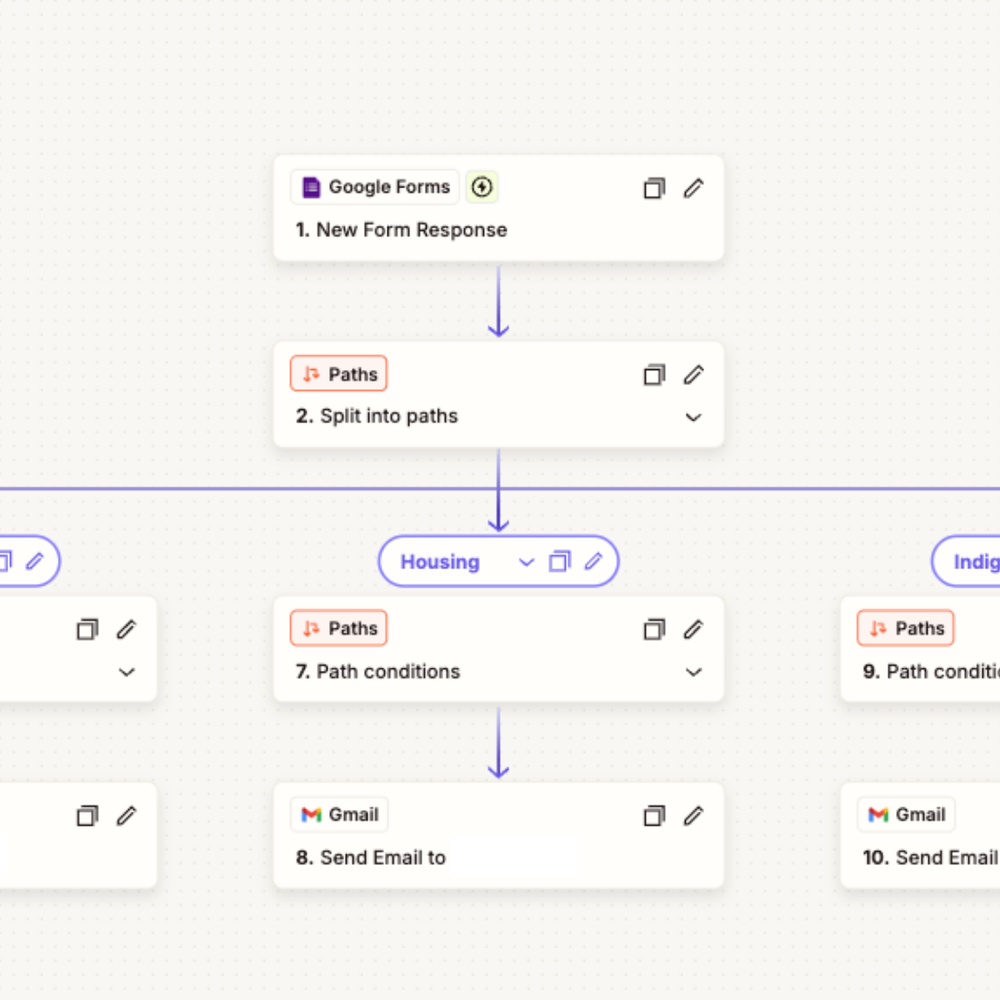Viewport: 1000px width, 1000px height.
Task: Select '8. Send Email to' text
Action: point(371,858)
